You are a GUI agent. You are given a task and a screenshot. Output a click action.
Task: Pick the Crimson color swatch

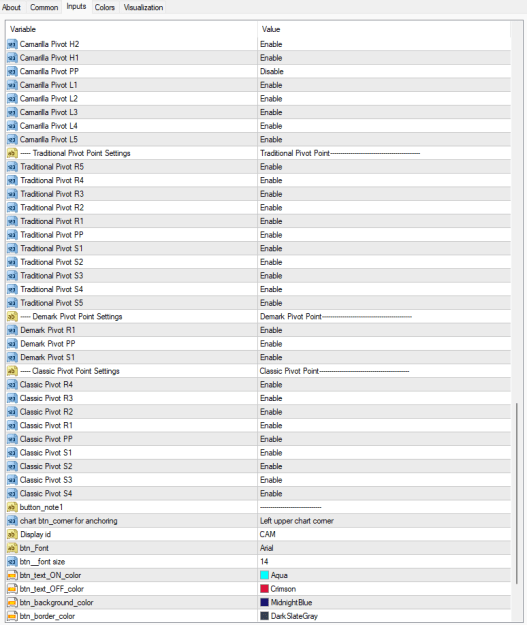click(264, 589)
